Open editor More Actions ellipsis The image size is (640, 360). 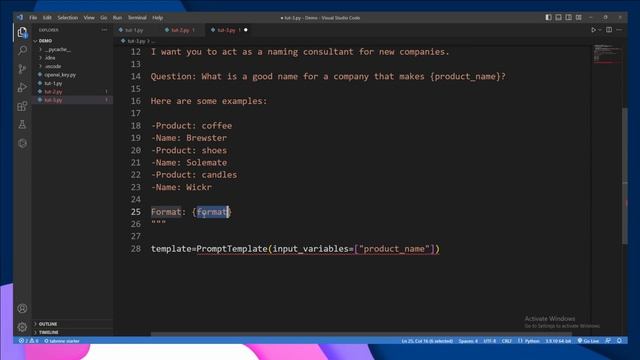tap(619, 30)
